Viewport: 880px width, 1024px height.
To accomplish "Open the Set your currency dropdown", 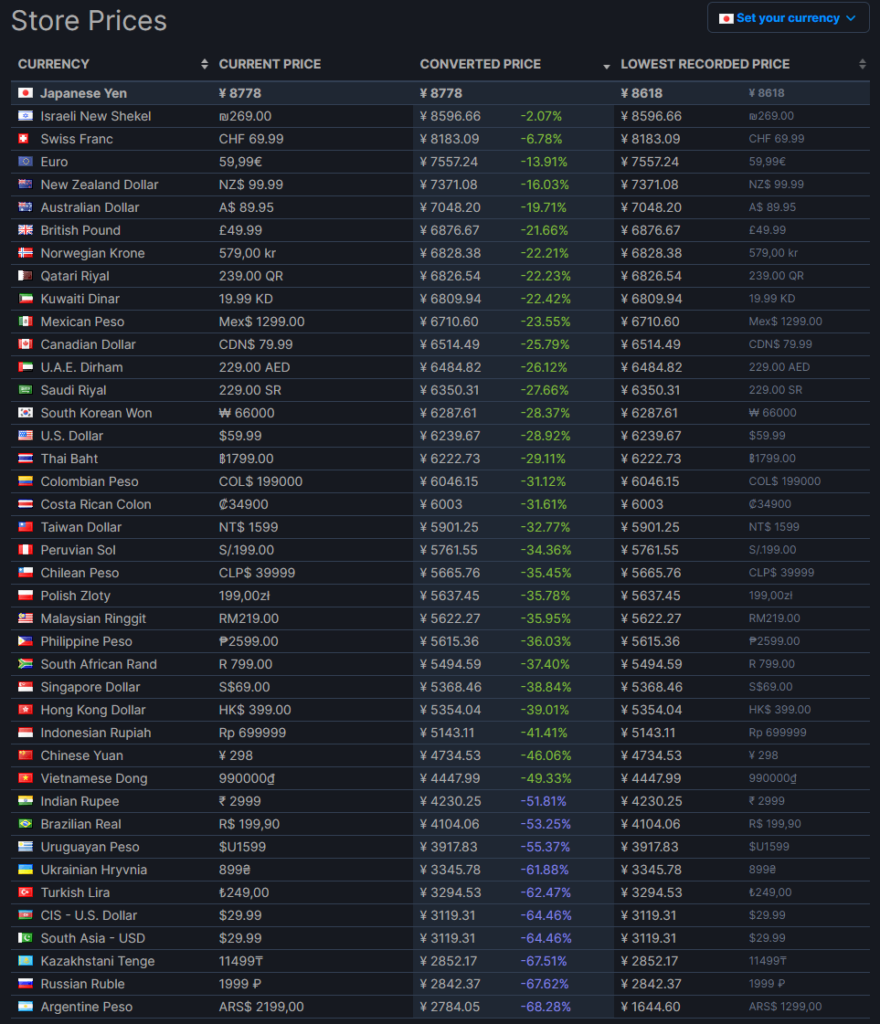I will coord(788,18).
